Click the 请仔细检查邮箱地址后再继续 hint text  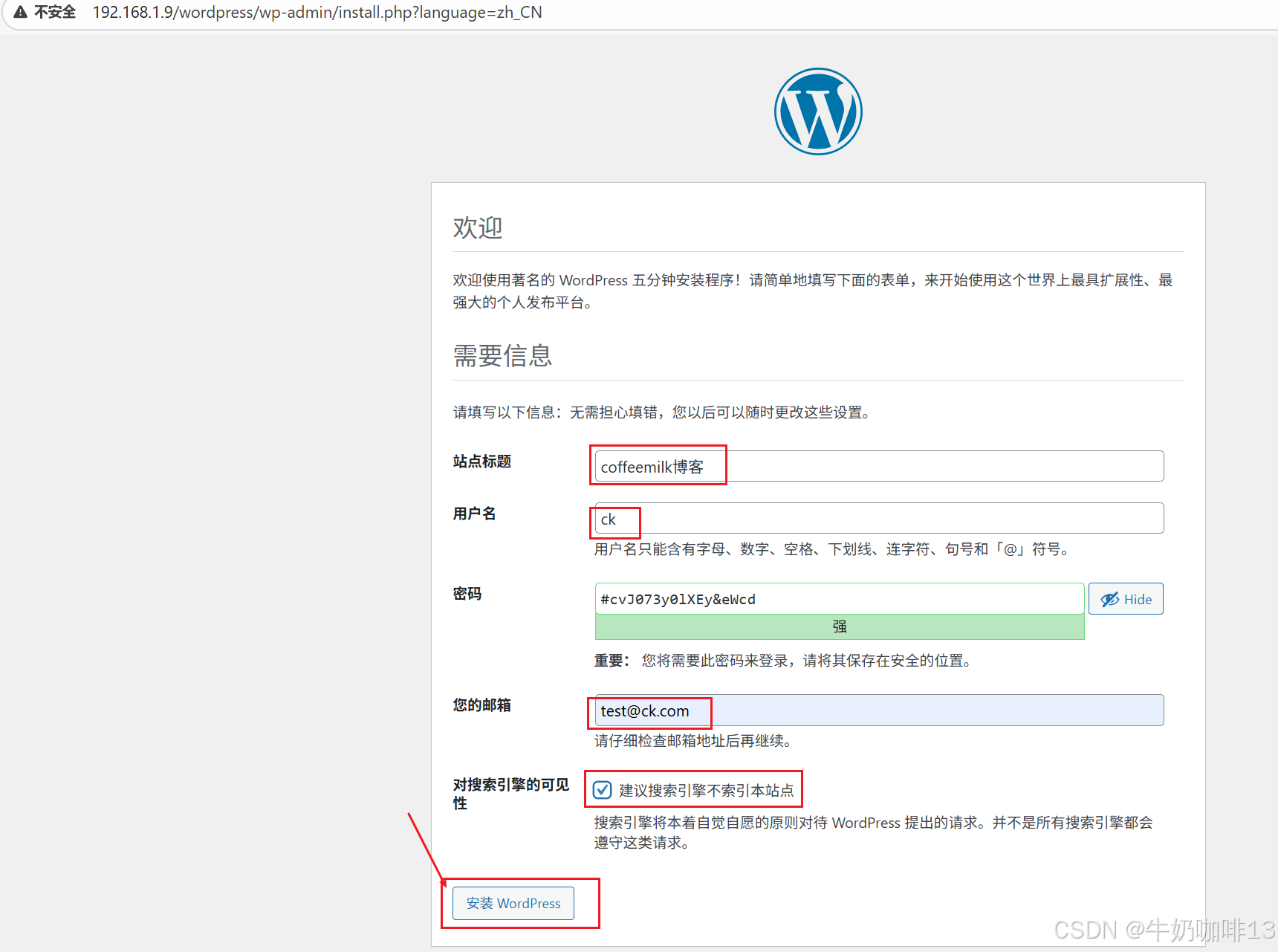pyautogui.click(x=696, y=741)
